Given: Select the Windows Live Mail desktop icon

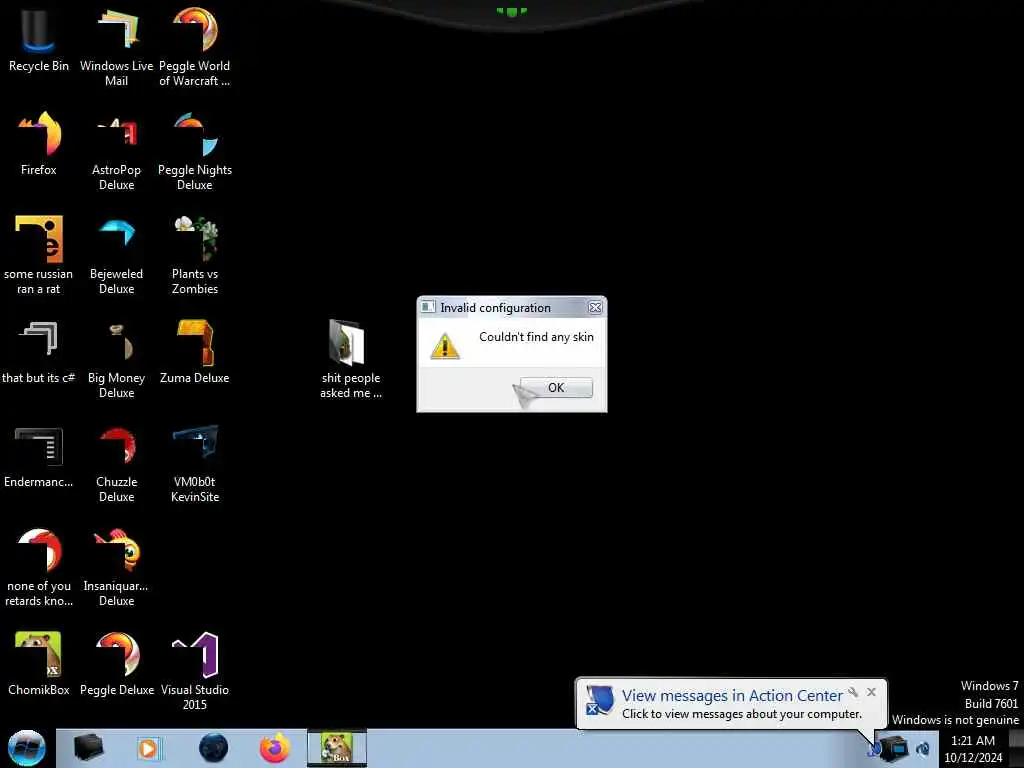Looking at the screenshot, I should tap(116, 46).
